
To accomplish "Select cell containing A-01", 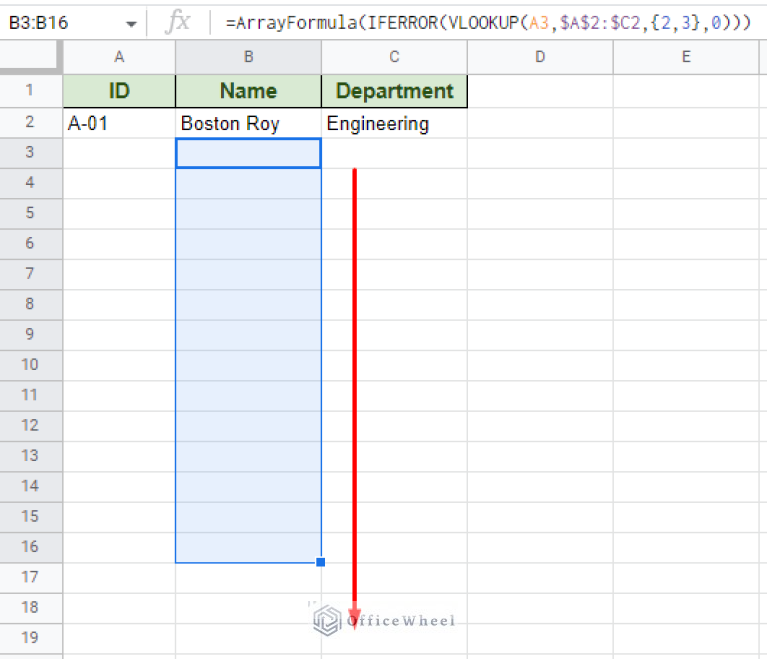I will point(119,123).
